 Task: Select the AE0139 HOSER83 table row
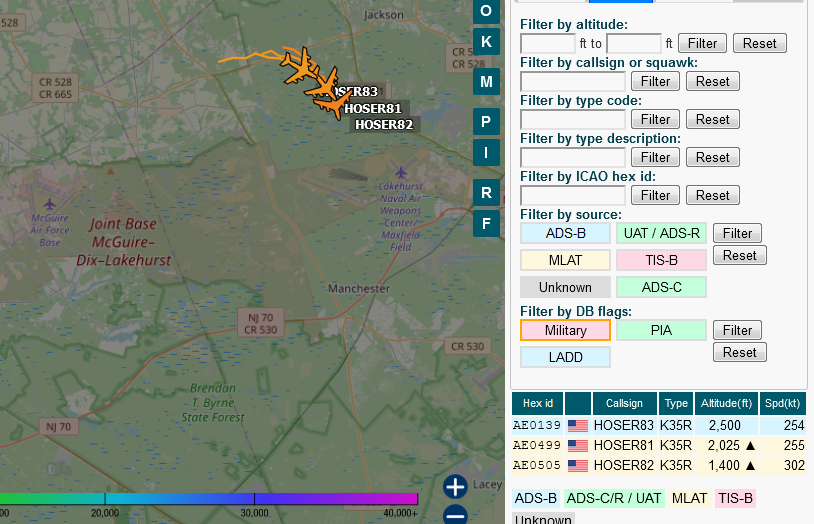(x=659, y=425)
